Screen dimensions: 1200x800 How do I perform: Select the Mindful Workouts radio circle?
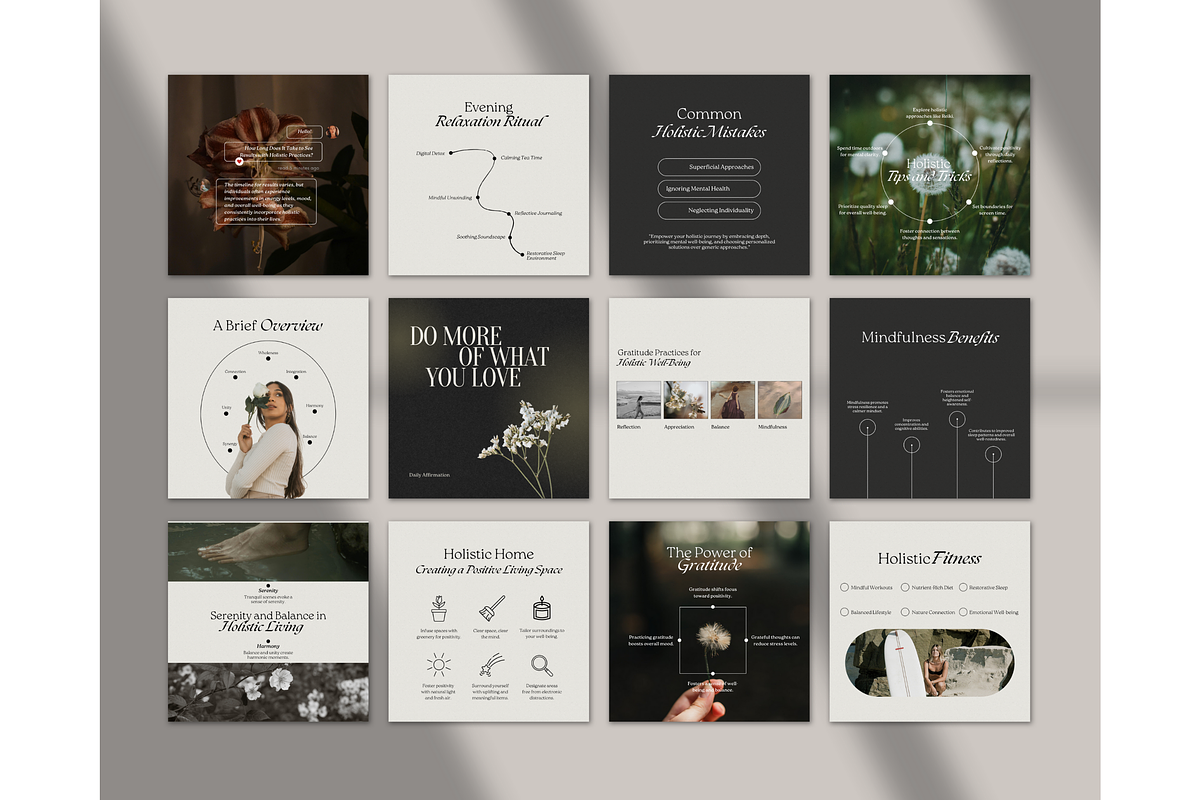pos(845,588)
